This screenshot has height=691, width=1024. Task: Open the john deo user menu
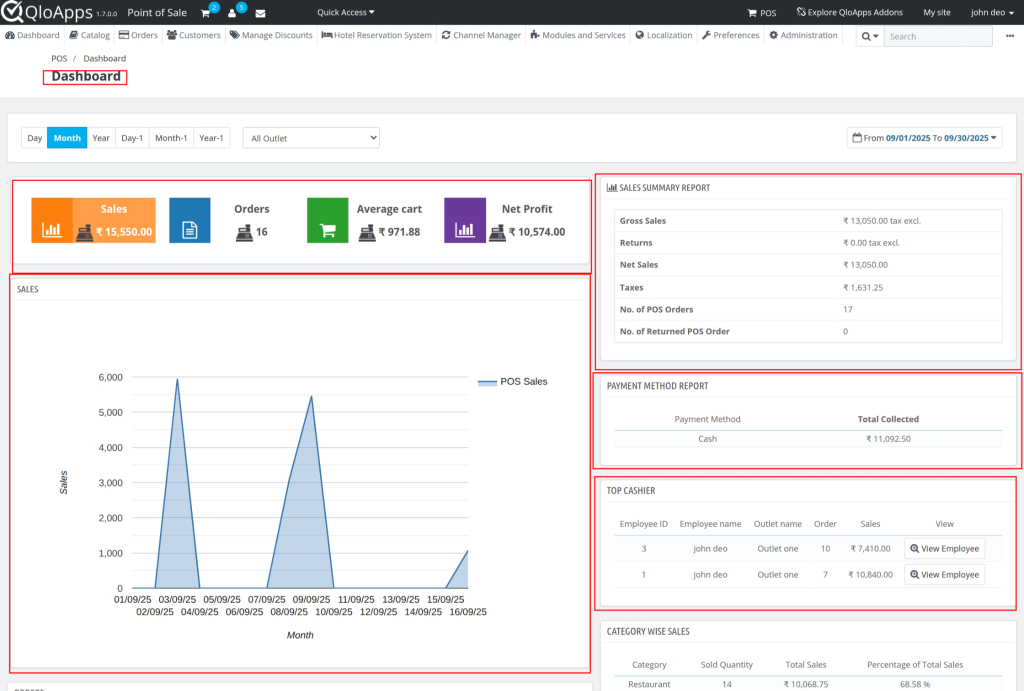pyautogui.click(x=992, y=12)
